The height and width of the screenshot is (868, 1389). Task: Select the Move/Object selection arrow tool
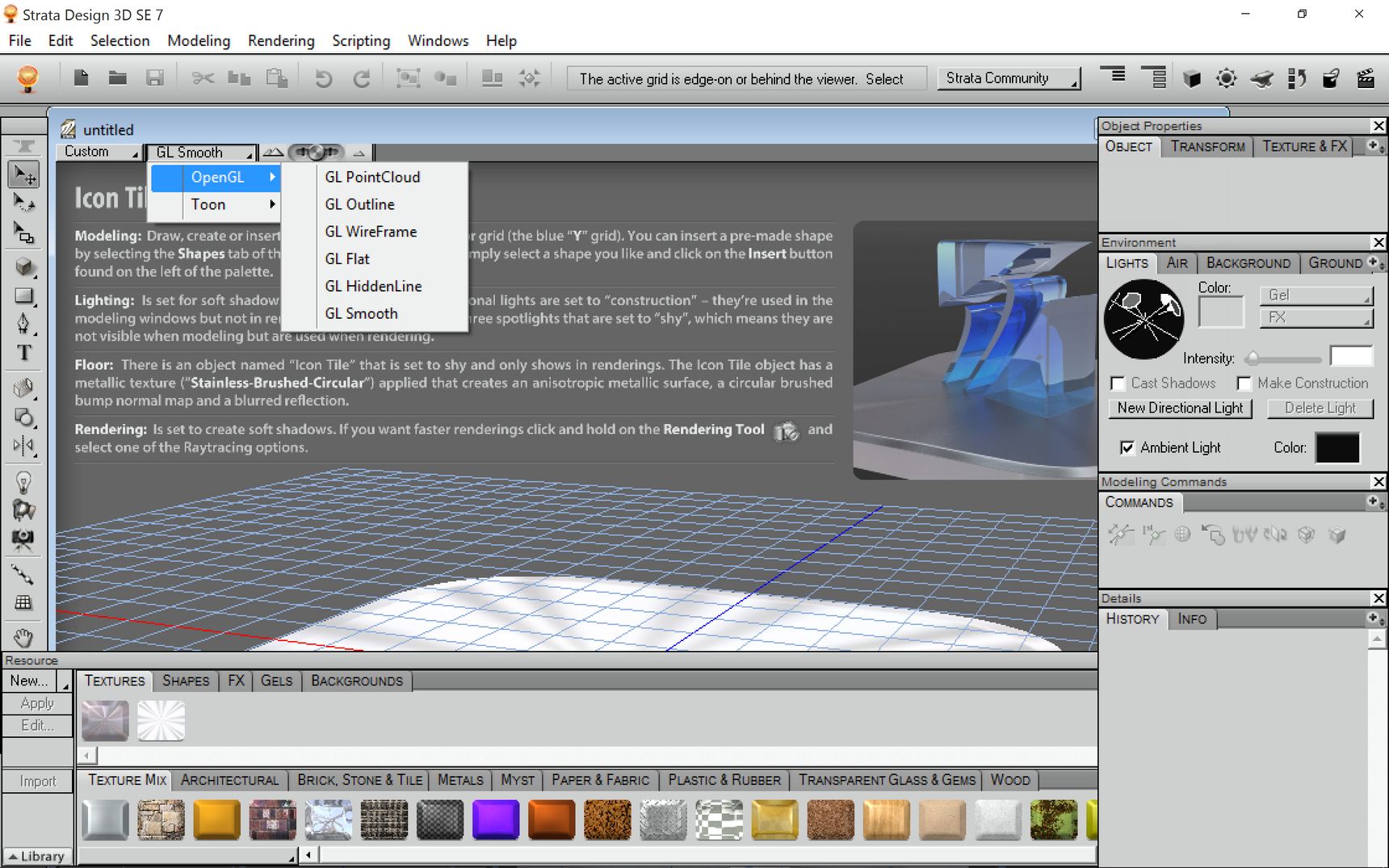pos(23,174)
